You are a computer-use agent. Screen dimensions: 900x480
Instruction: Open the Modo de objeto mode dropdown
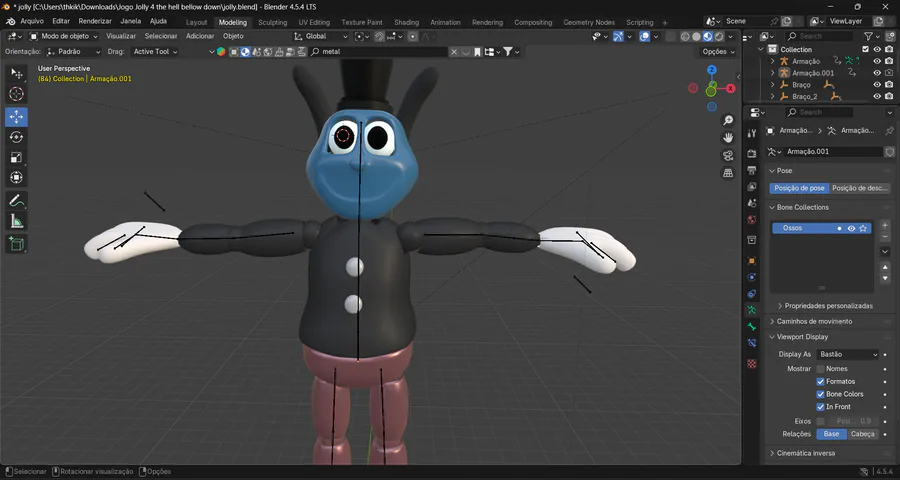65,36
